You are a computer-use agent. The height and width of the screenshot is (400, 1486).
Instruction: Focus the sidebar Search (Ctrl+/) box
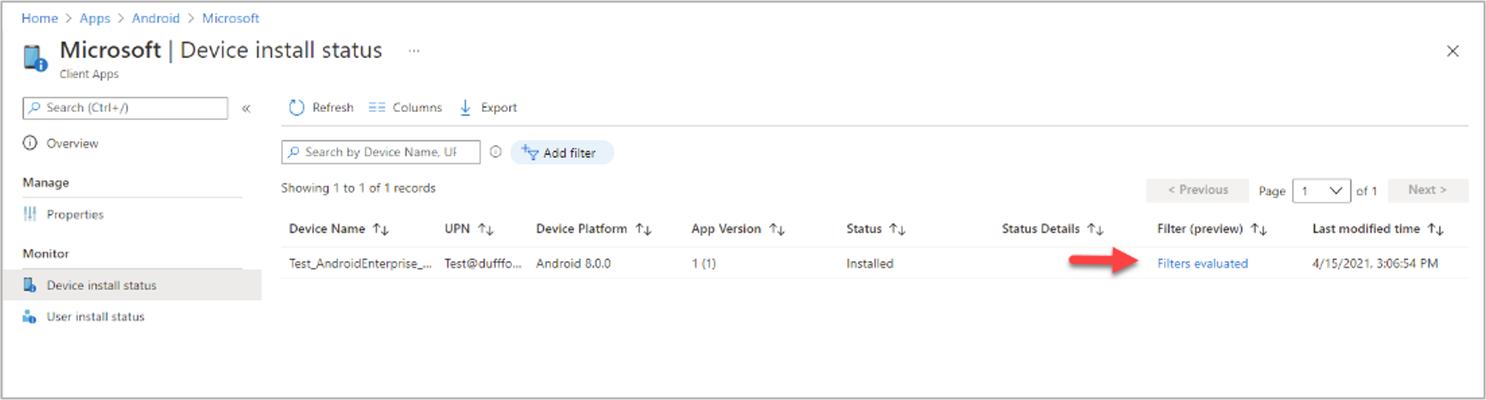click(125, 108)
